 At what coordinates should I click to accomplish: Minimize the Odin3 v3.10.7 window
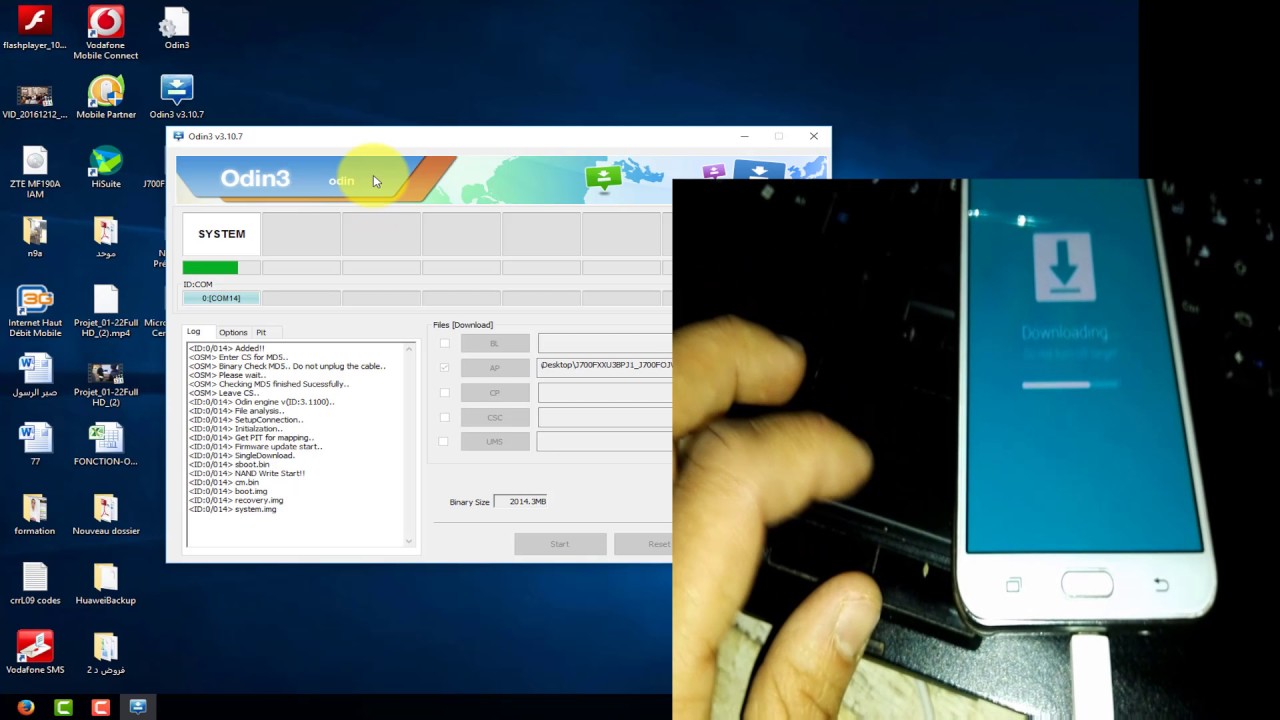(744, 136)
